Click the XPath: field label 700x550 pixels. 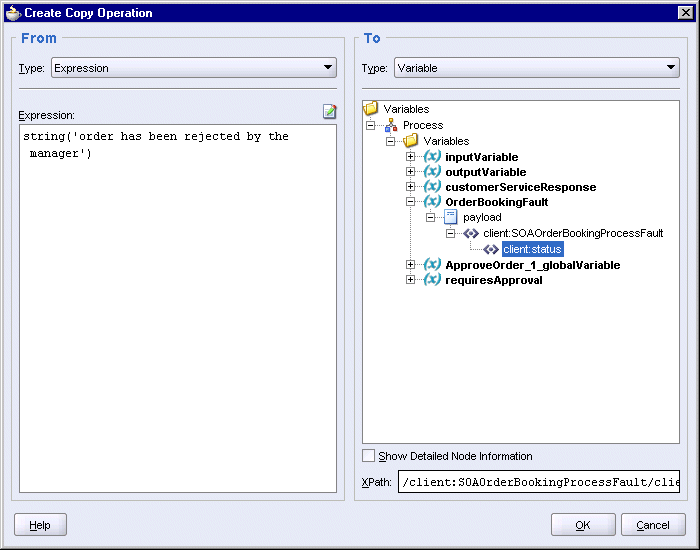[376, 482]
